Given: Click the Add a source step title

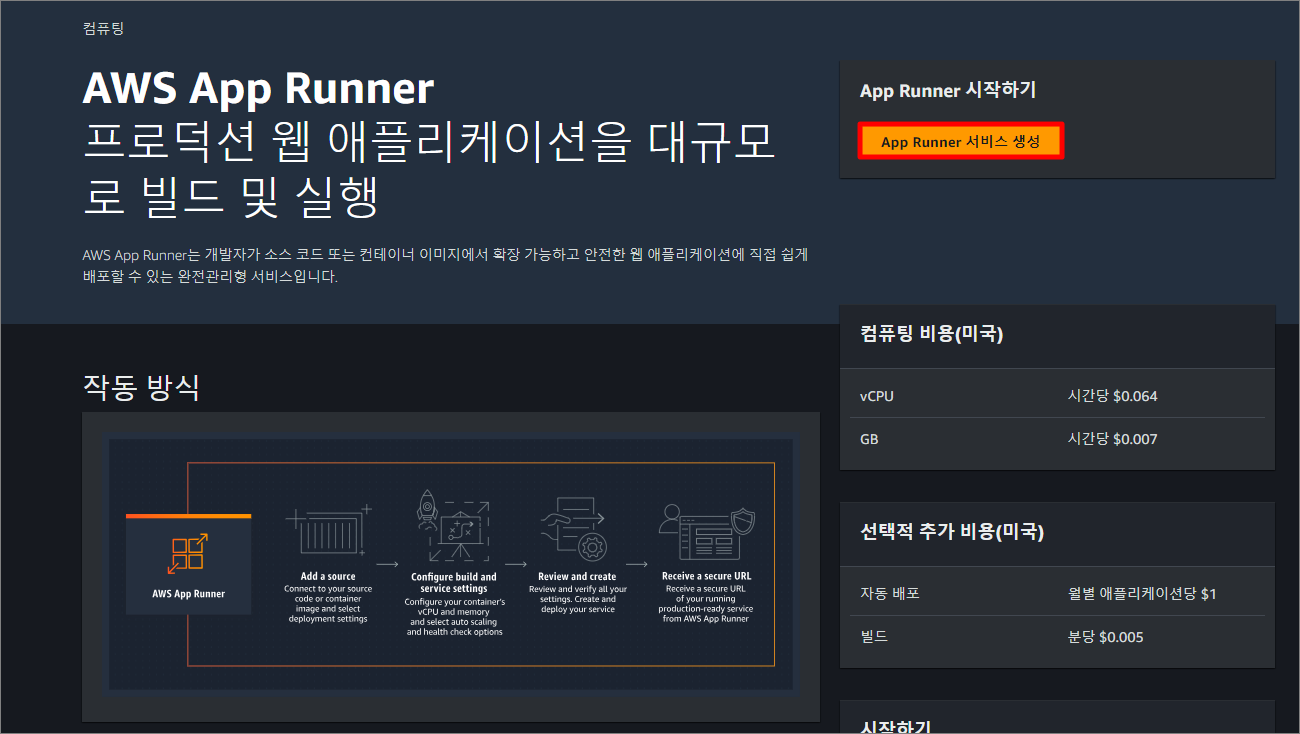Looking at the screenshot, I should tap(328, 577).
